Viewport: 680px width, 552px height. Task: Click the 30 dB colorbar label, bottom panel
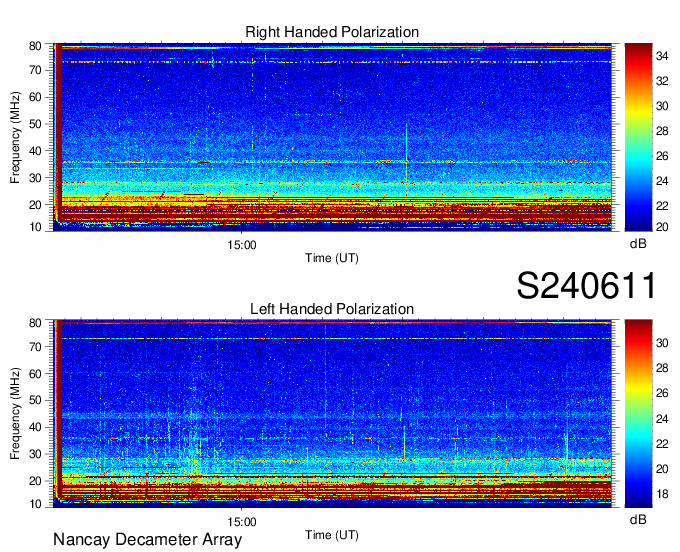(x=662, y=343)
